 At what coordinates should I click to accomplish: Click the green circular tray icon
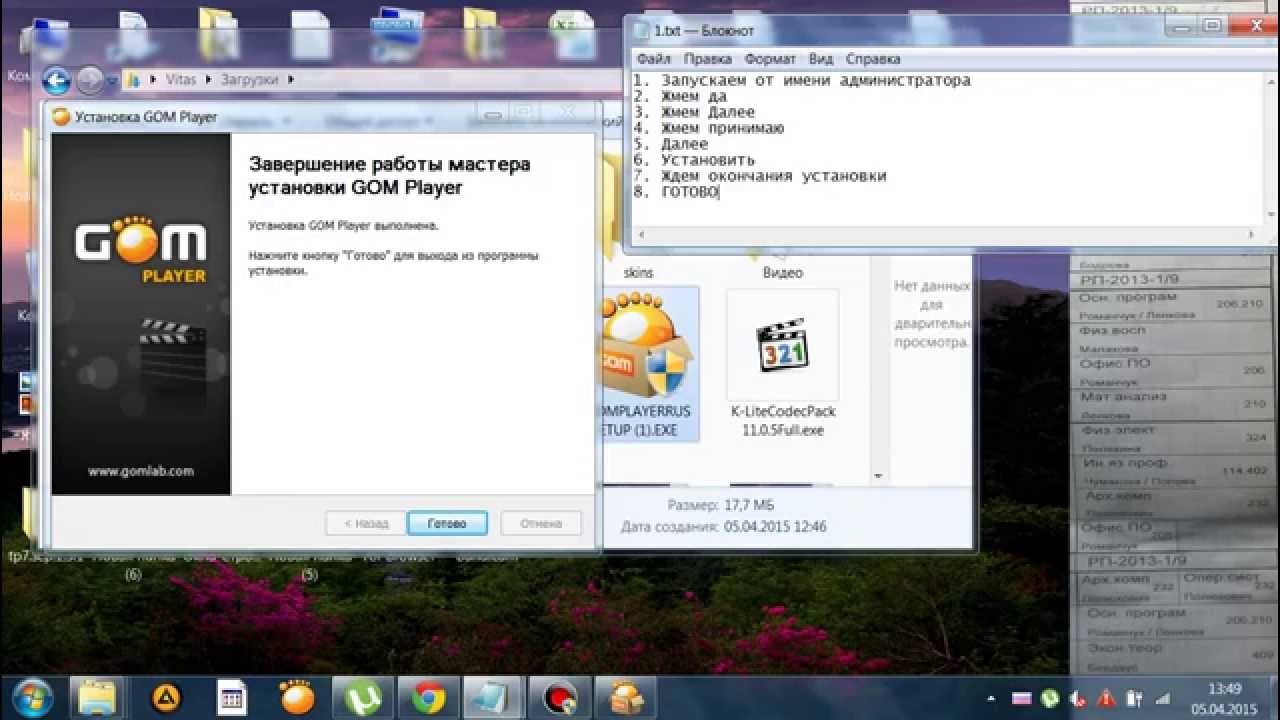1050,698
